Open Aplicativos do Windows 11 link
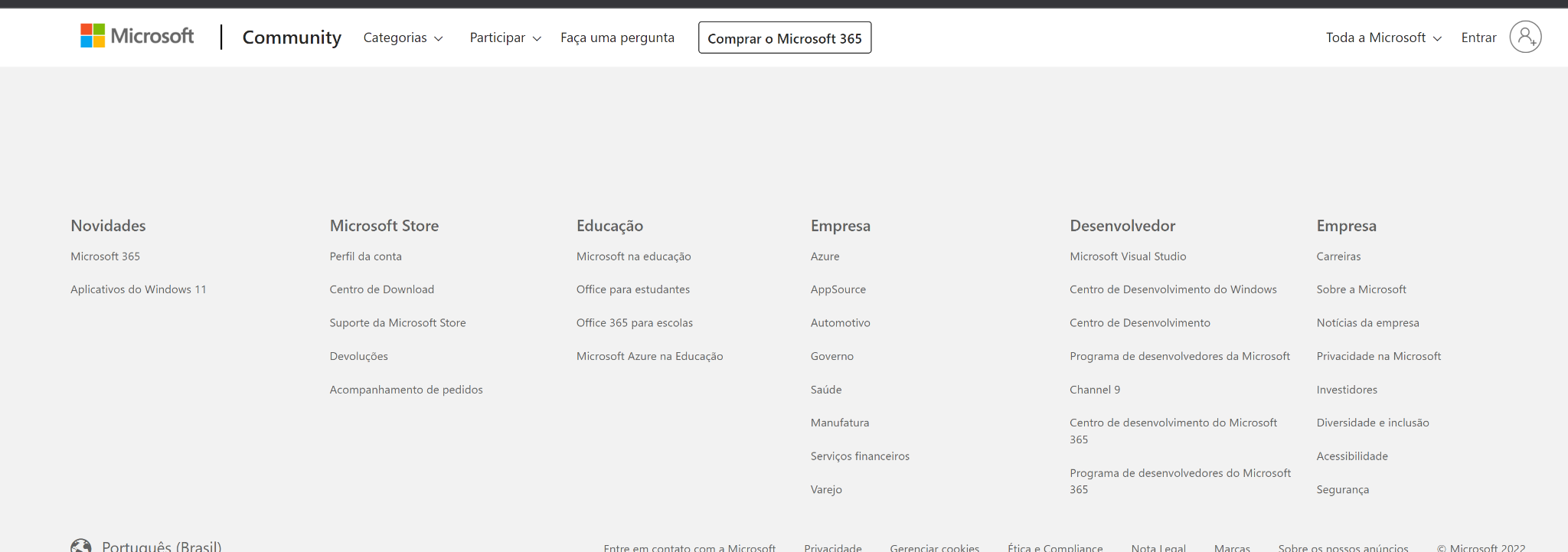 (x=139, y=289)
